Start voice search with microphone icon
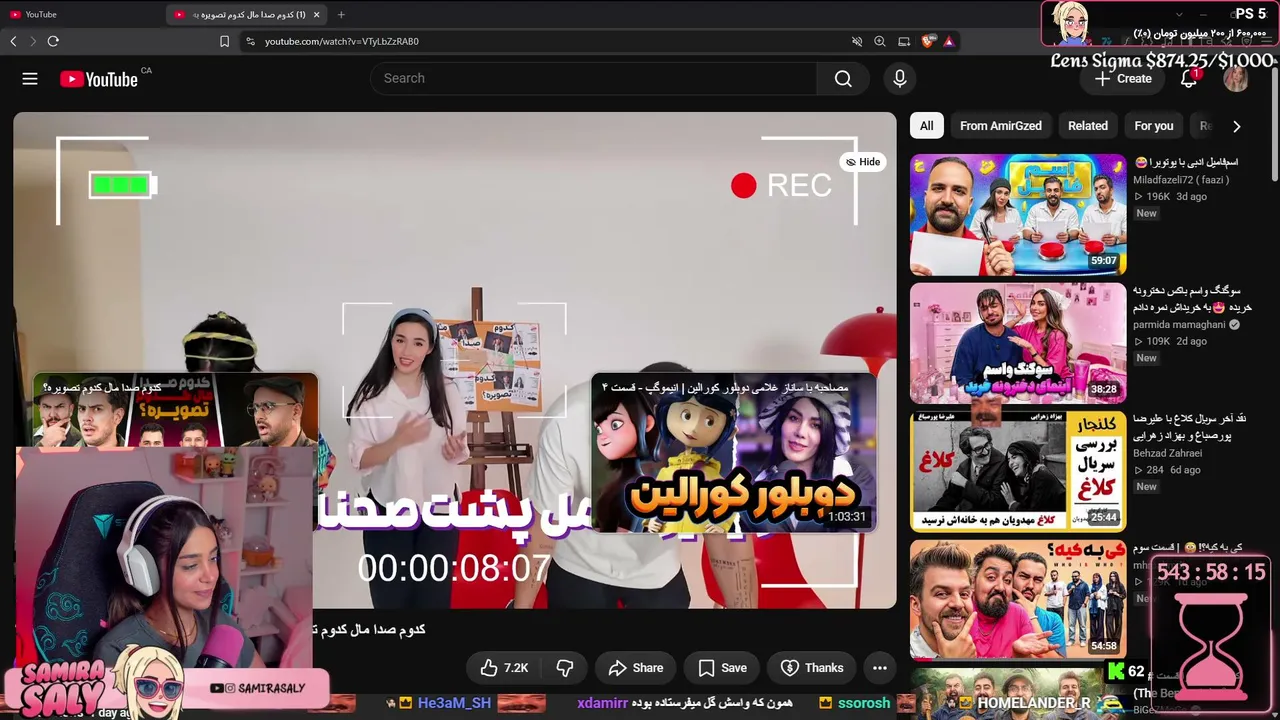 (x=900, y=79)
